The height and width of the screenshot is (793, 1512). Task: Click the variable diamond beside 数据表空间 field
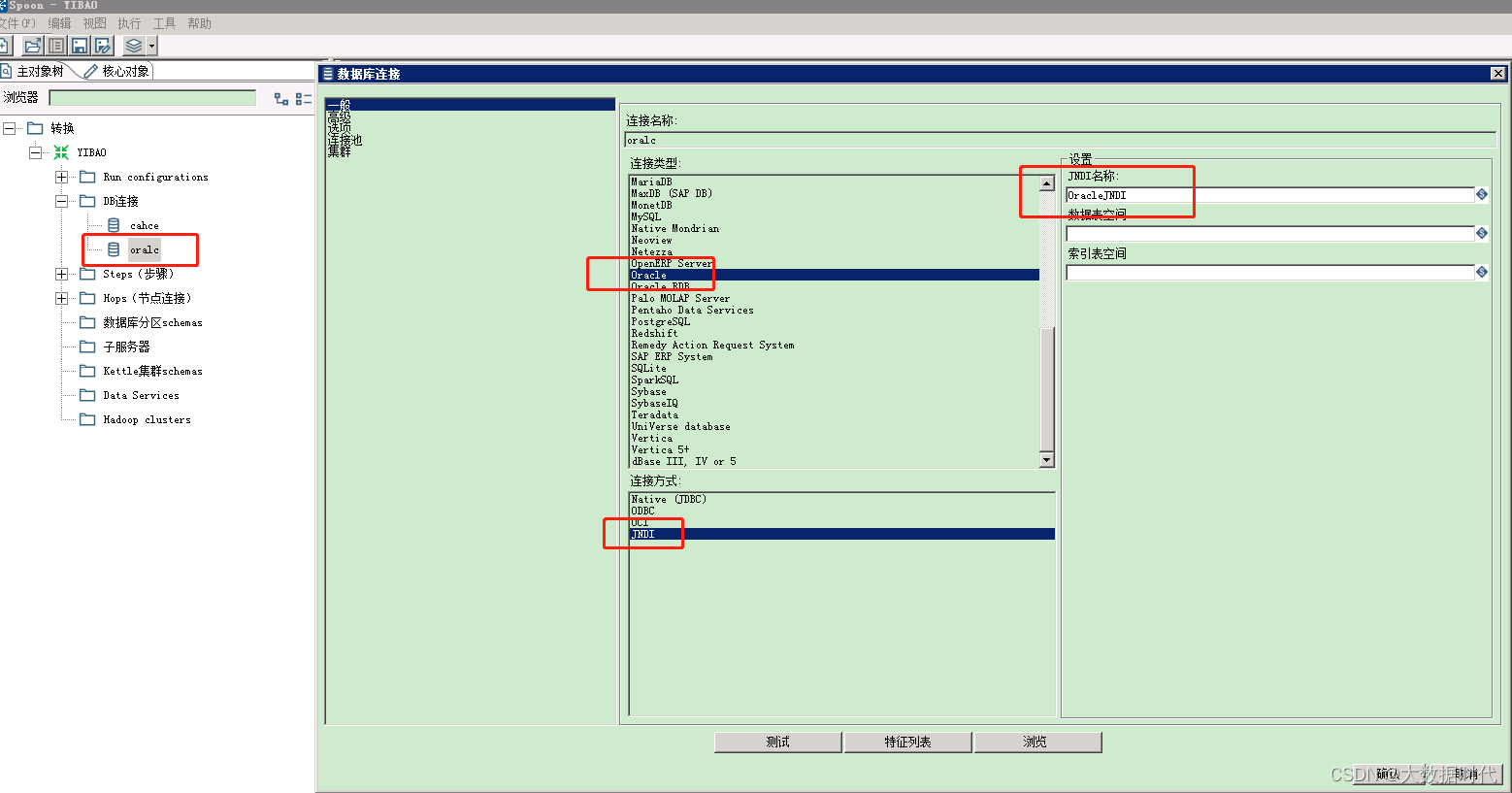click(x=1482, y=233)
